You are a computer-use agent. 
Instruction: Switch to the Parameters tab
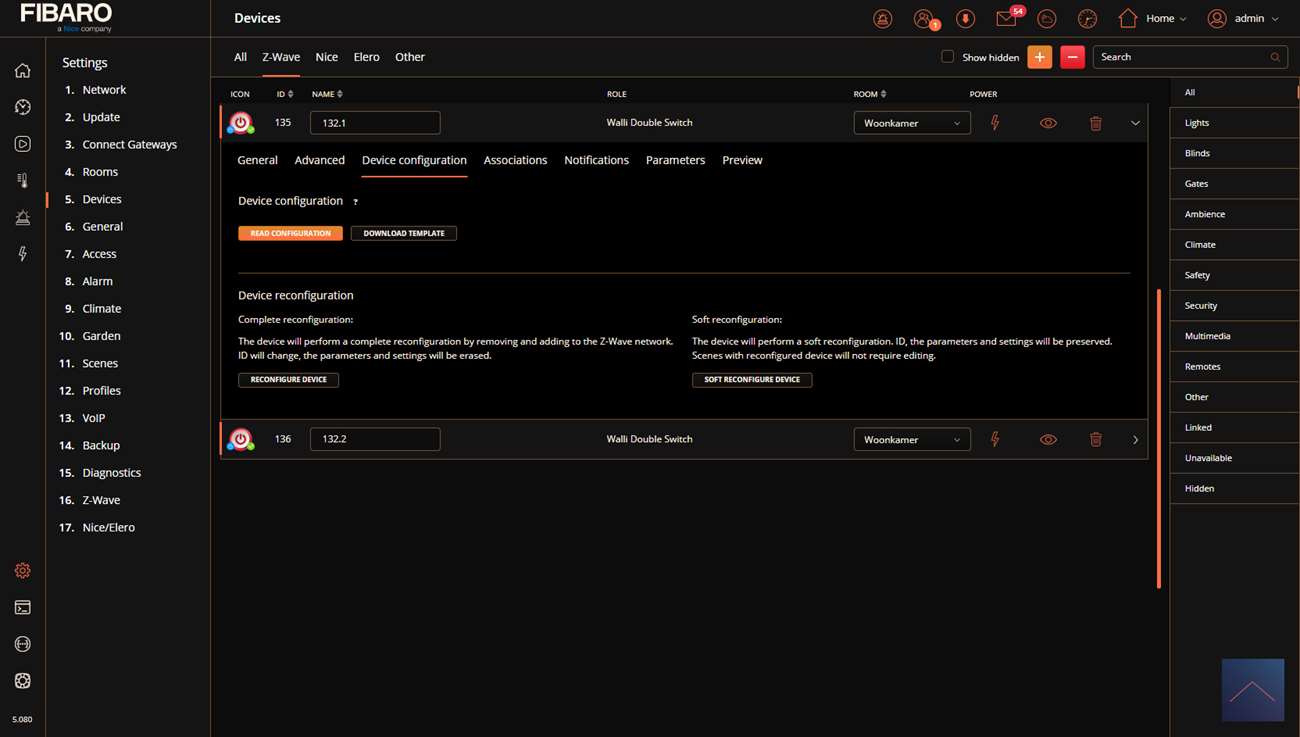(675, 160)
